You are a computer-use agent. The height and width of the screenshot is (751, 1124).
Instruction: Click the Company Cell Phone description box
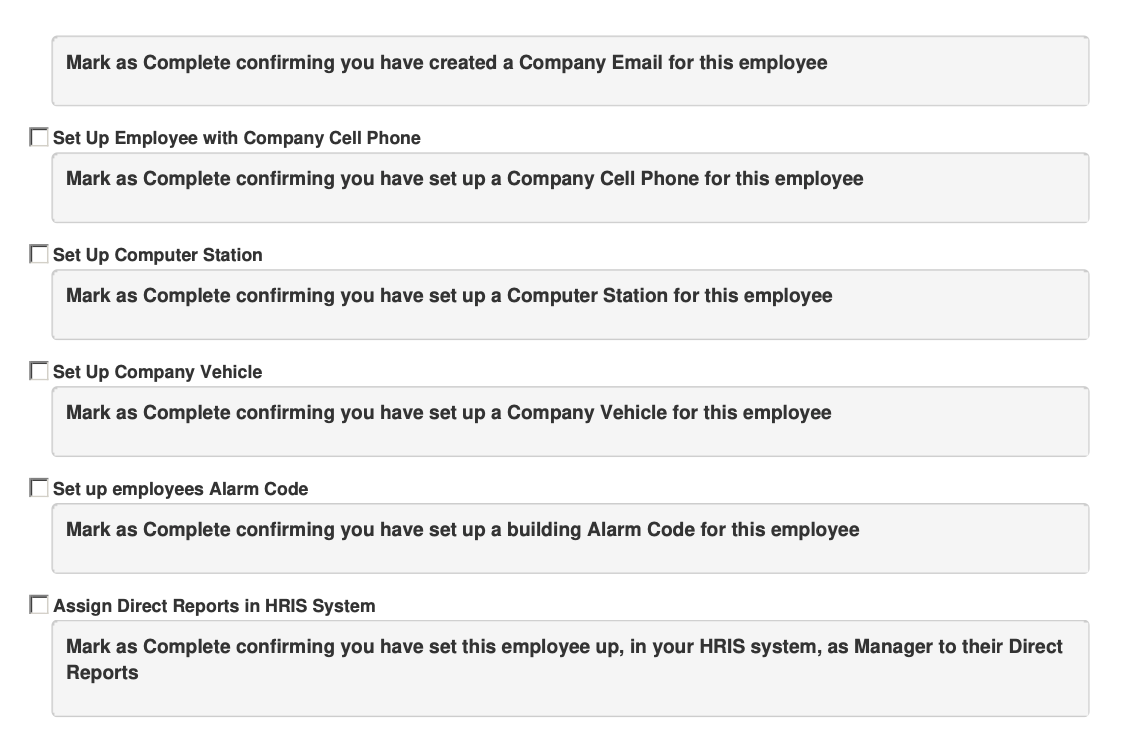tap(571, 188)
